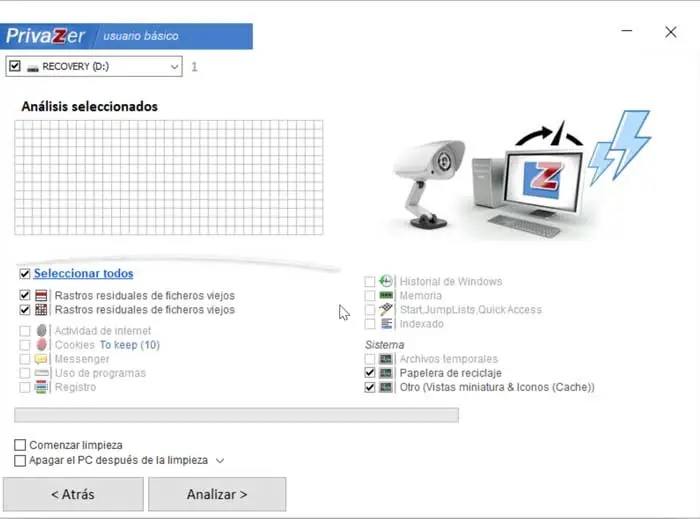Image resolution: width=700 pixels, height=519 pixels.
Task: Click the Uso de programas icon
Action: pos(41,373)
